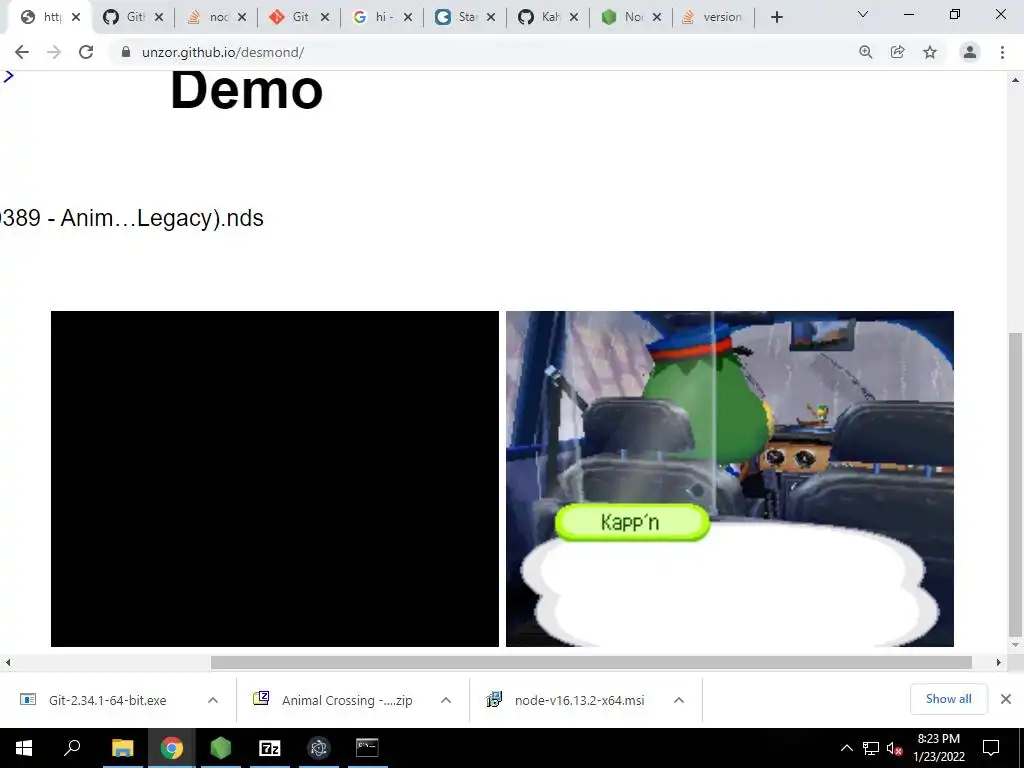Click Show all downloads

coord(948,699)
